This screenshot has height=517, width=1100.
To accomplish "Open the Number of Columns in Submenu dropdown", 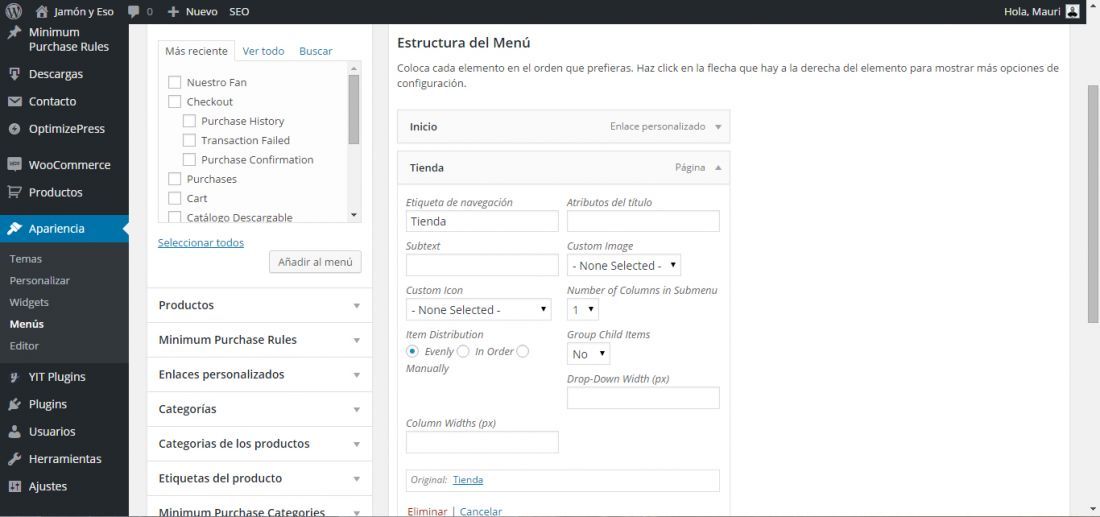I will coord(583,309).
